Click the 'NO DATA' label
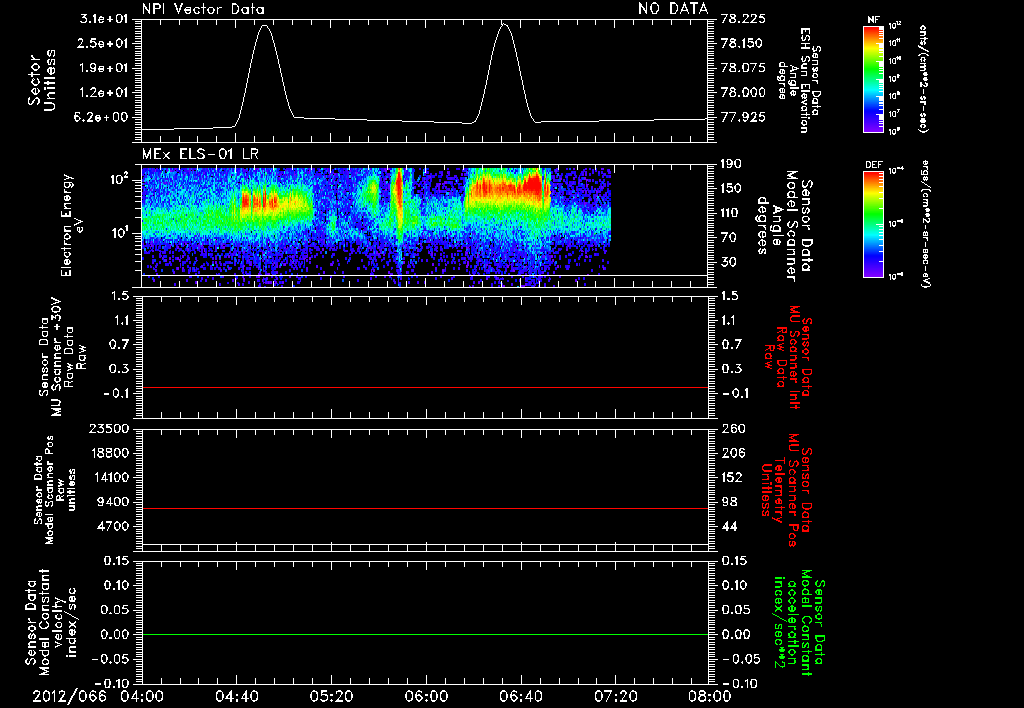Image resolution: width=1024 pixels, height=708 pixels. [x=673, y=8]
